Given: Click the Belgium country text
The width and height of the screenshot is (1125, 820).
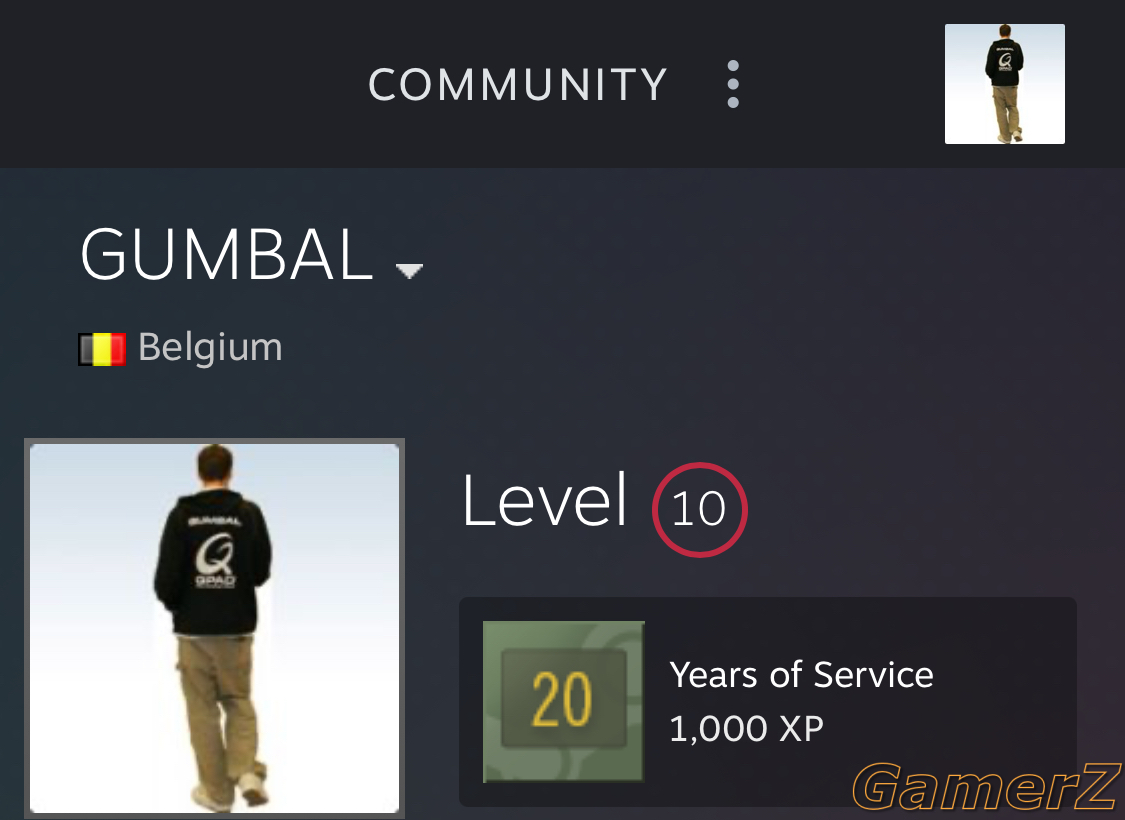Looking at the screenshot, I should (210, 348).
